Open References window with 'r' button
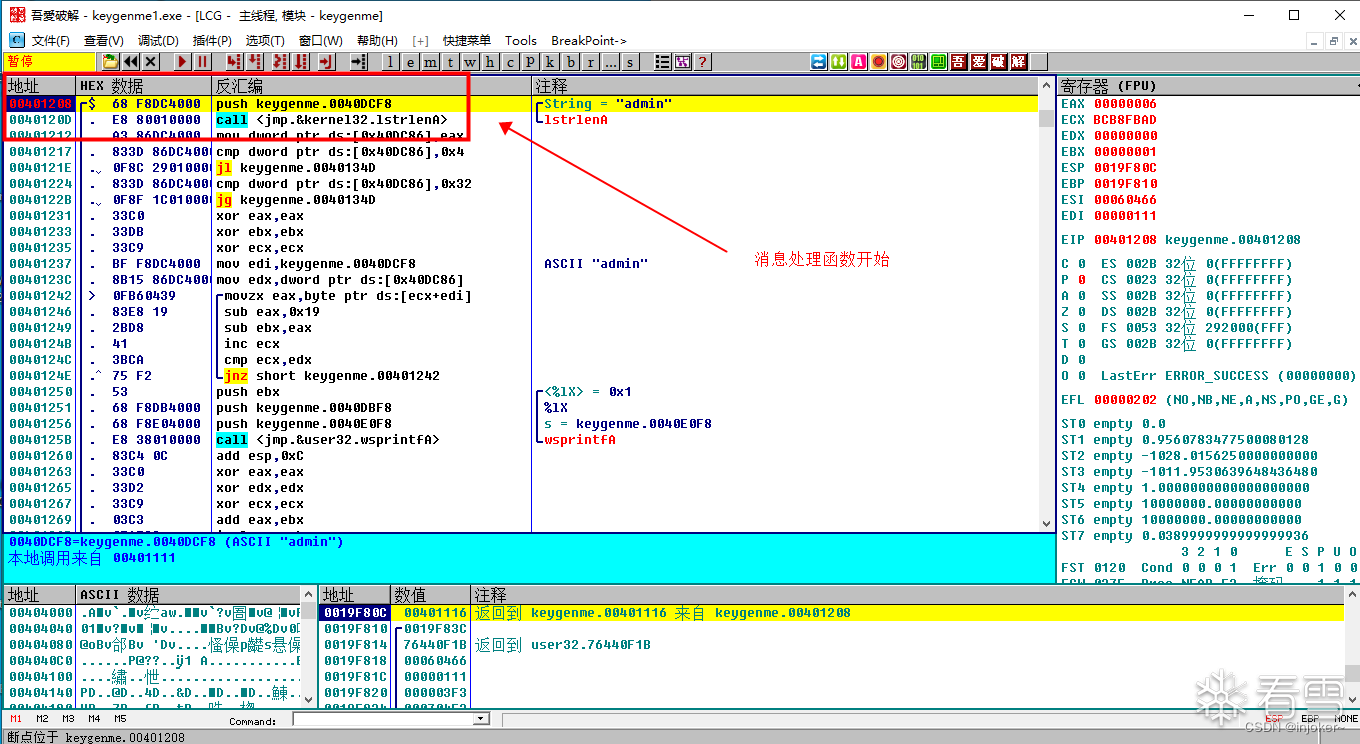The width and height of the screenshot is (1360, 744). (590, 62)
